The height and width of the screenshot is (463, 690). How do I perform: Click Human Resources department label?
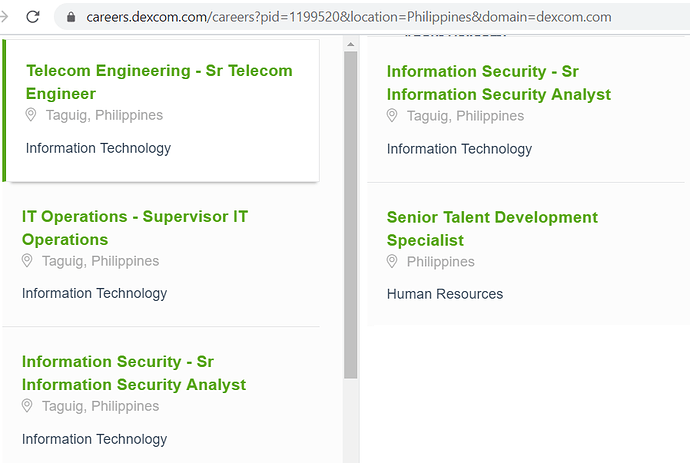pyautogui.click(x=445, y=294)
